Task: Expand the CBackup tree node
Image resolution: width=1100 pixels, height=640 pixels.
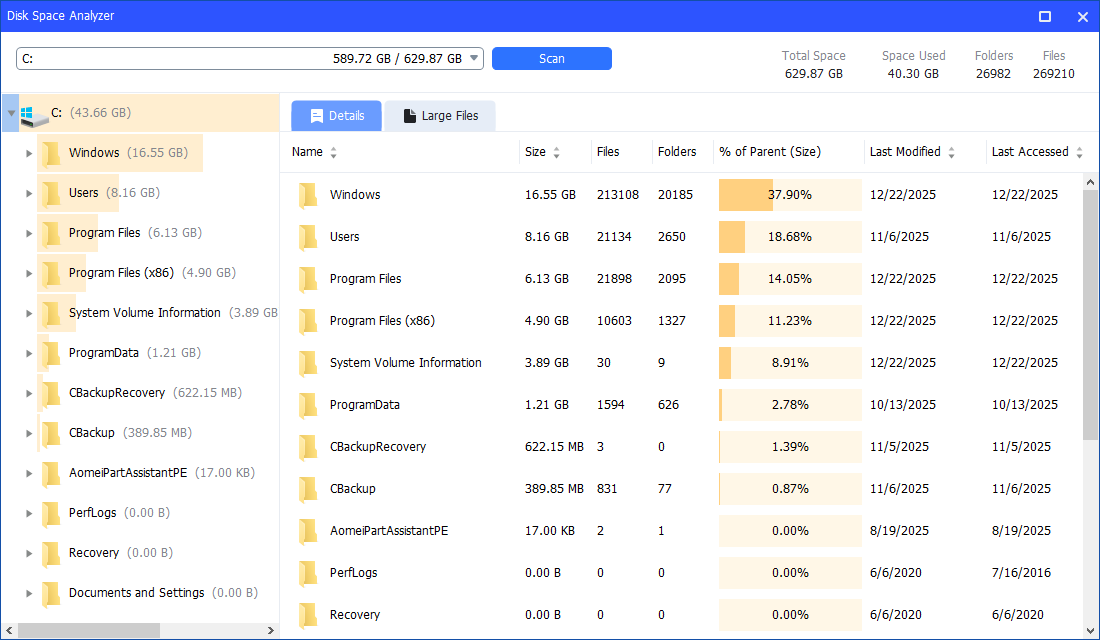Action: tap(29, 433)
